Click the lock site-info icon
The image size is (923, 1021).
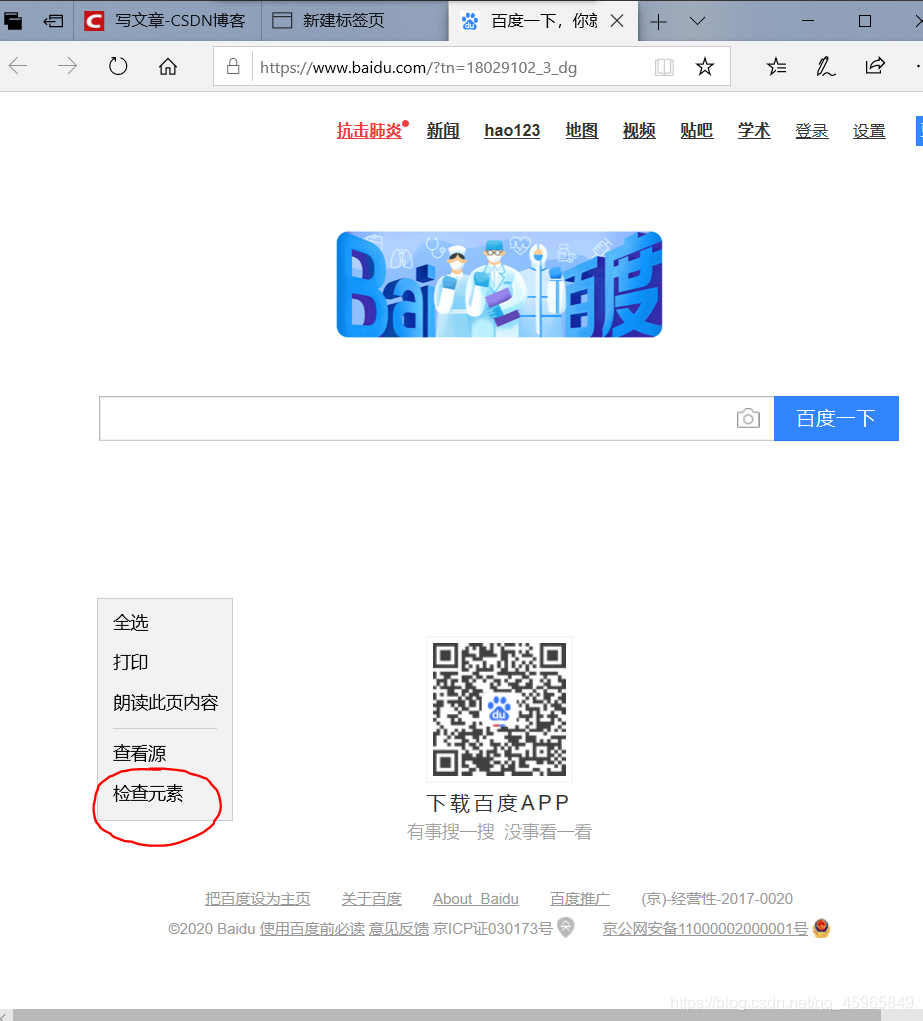pos(233,66)
